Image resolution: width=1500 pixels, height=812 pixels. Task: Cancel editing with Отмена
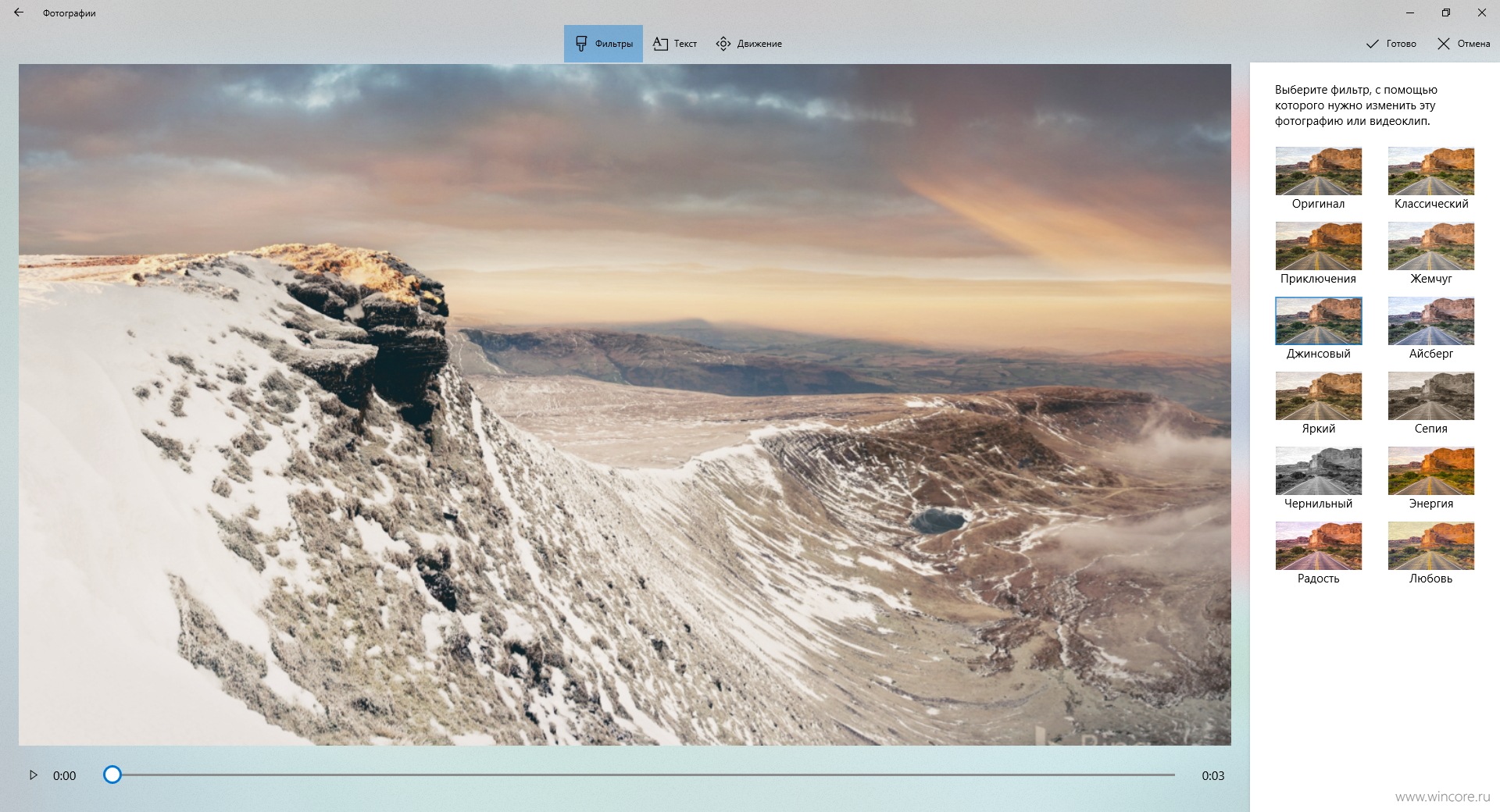click(x=1463, y=44)
